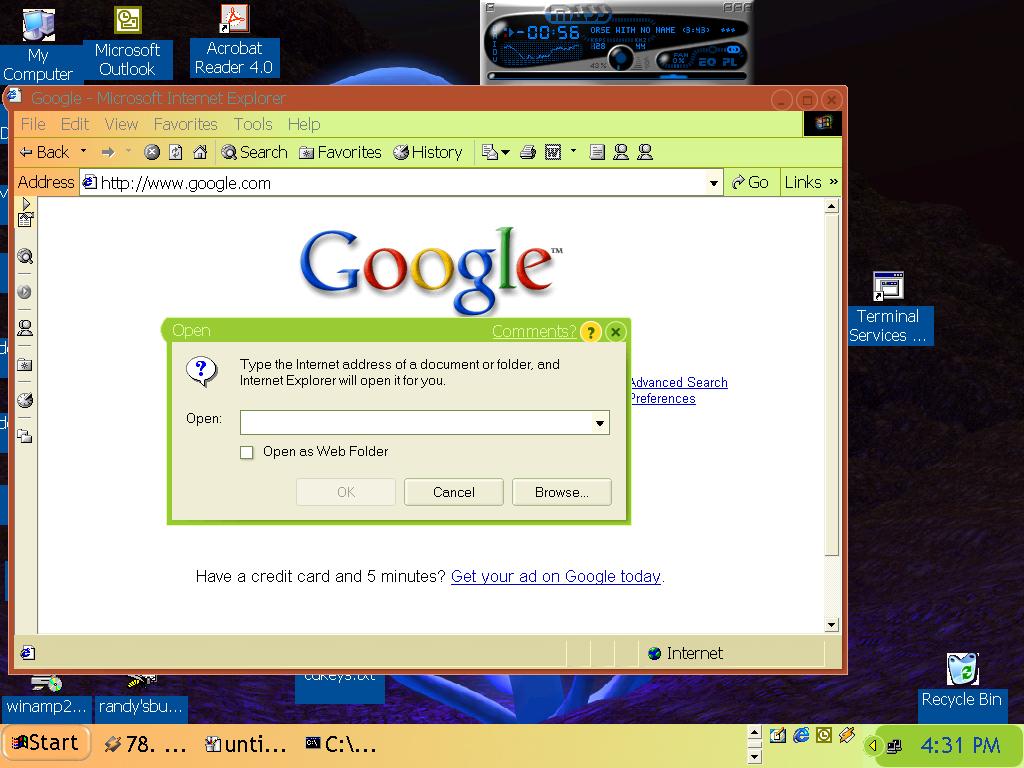Click the Go button beside the address bar

coord(750,183)
